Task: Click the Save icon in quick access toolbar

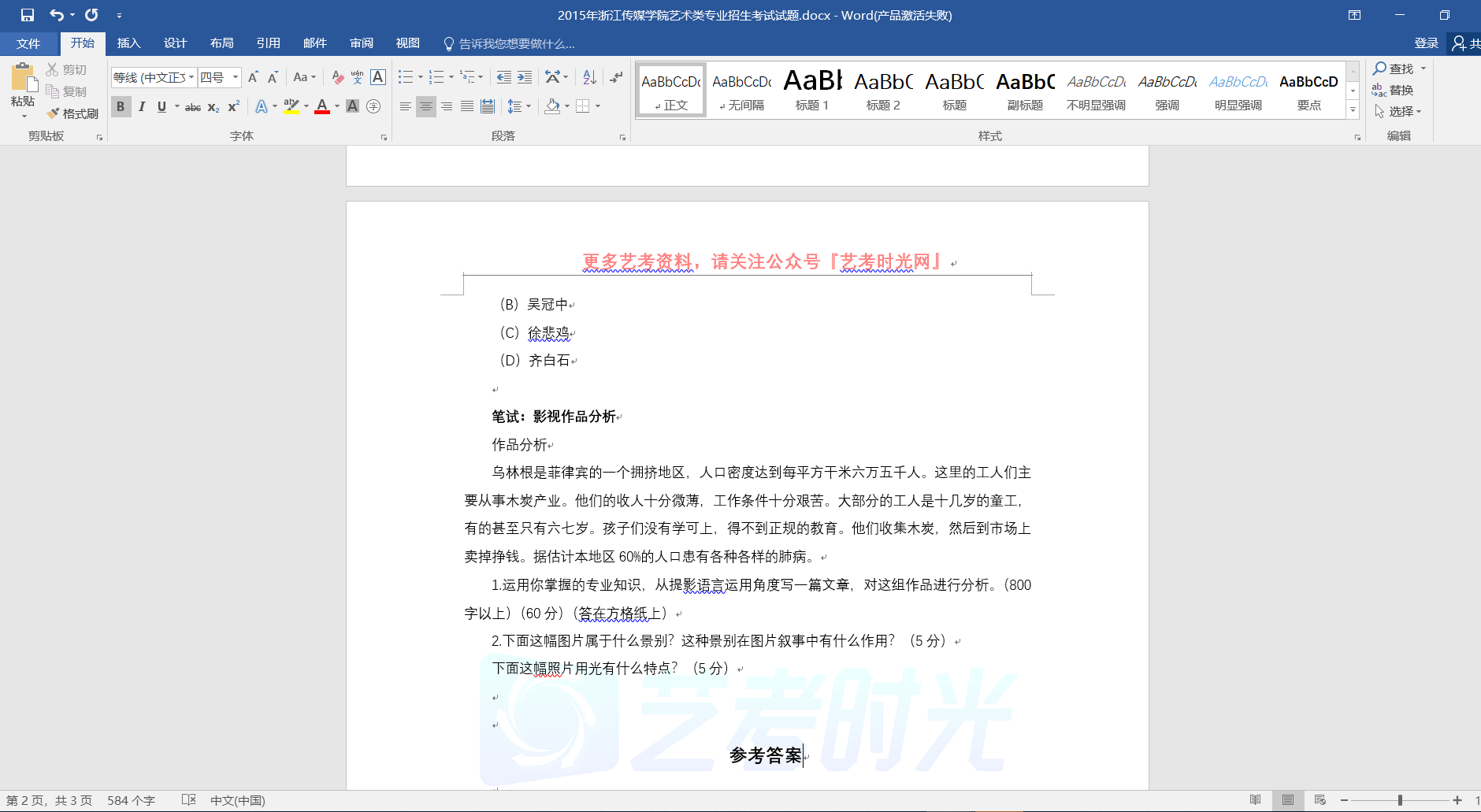Action: pyautogui.click(x=28, y=15)
